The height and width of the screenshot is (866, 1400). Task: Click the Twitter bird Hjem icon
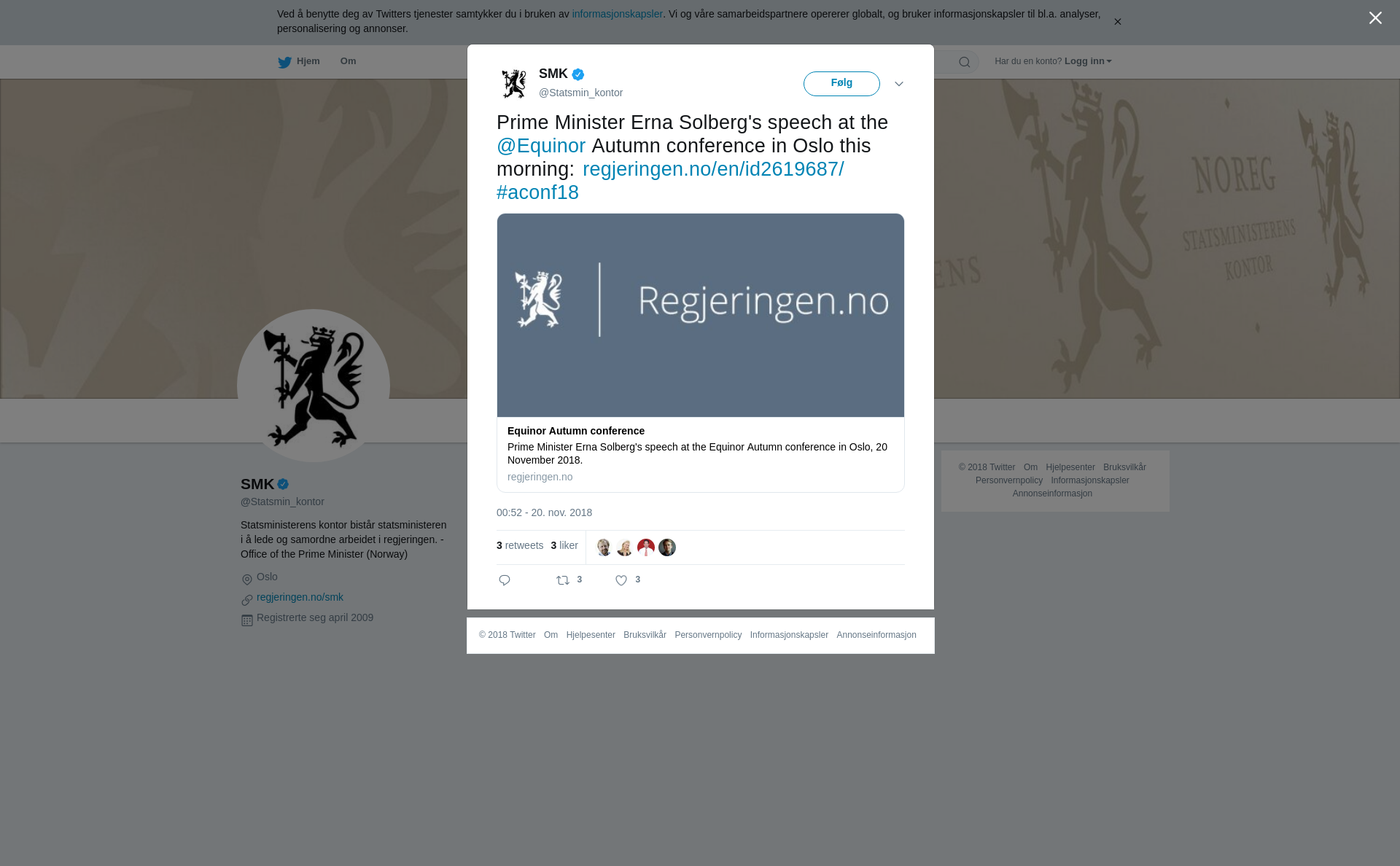click(284, 62)
